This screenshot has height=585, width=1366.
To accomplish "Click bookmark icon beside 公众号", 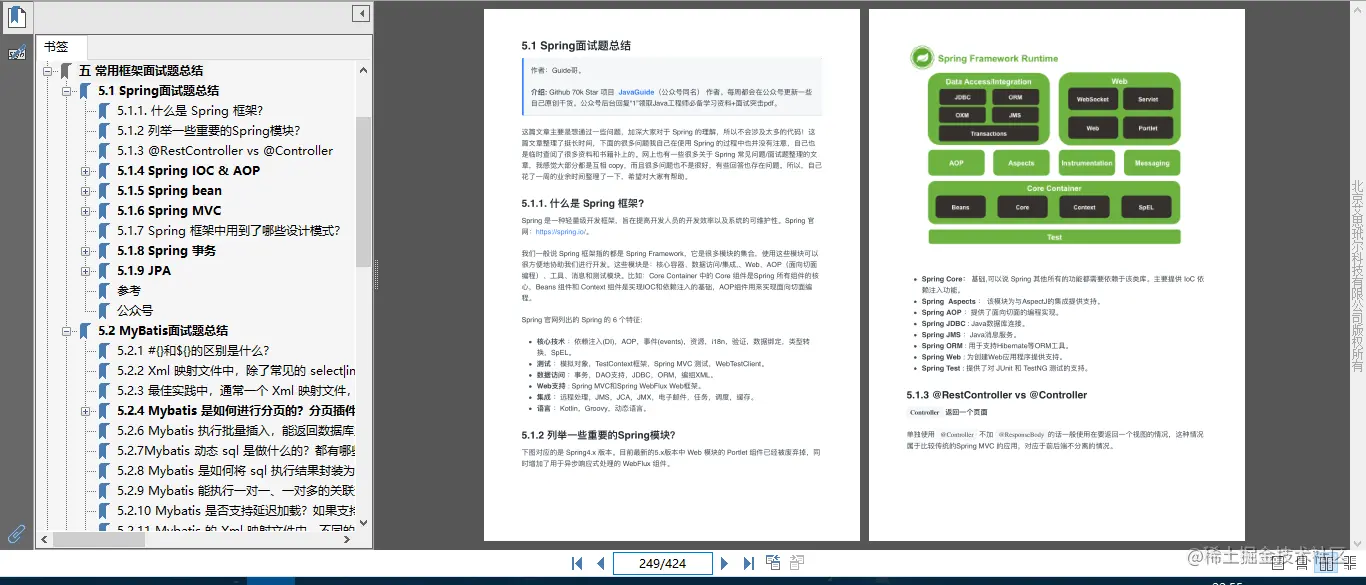I will 104,311.
